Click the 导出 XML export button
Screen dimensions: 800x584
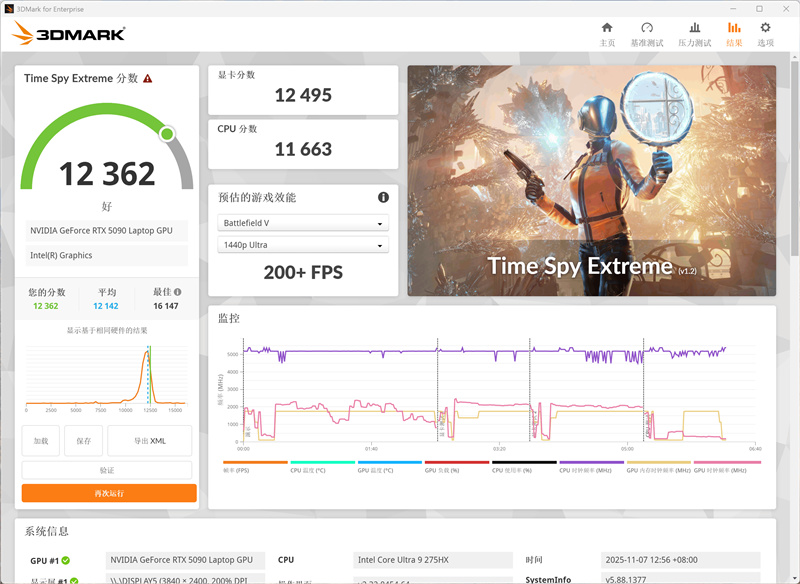click(150, 441)
